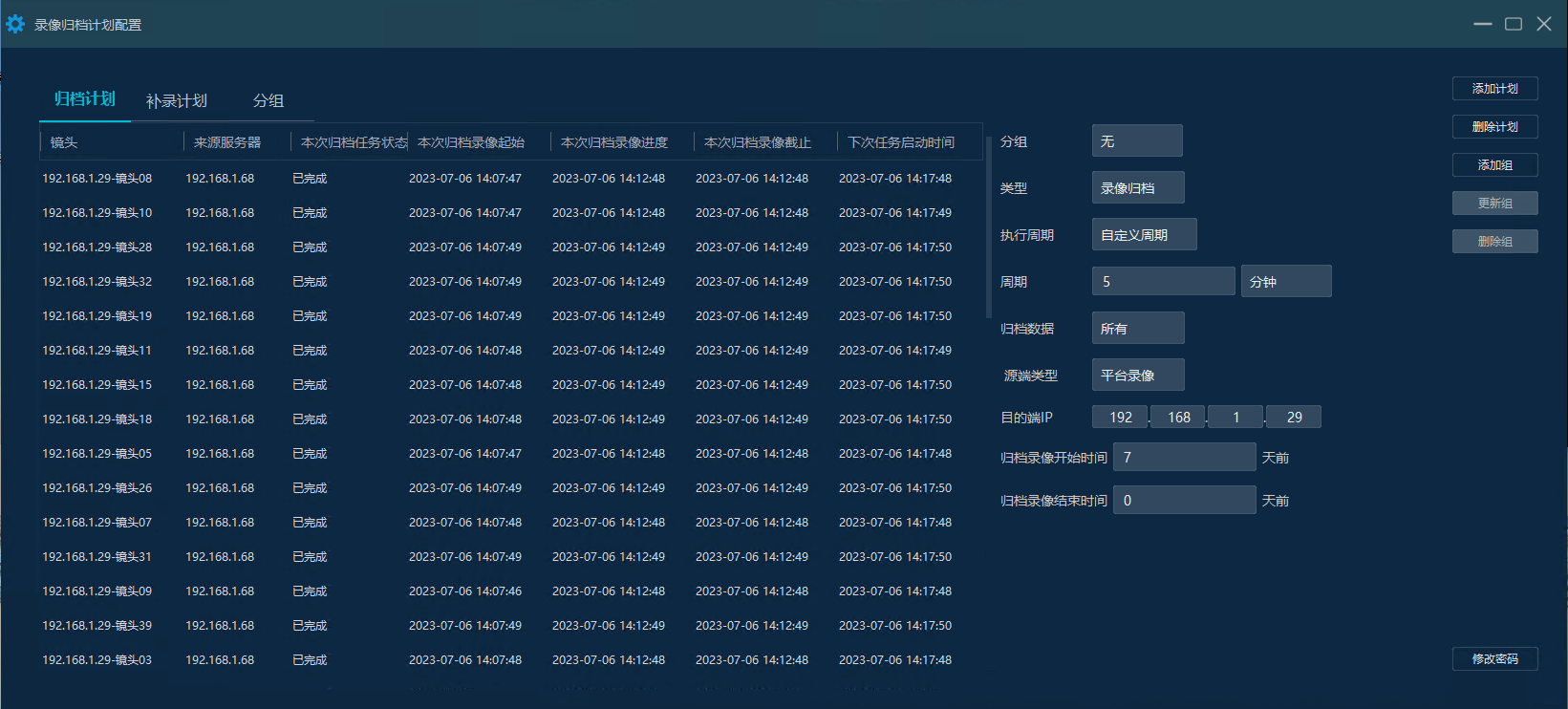Click the 修改密码 button
Viewport: 1568px width, 709px height.
[x=1494, y=659]
